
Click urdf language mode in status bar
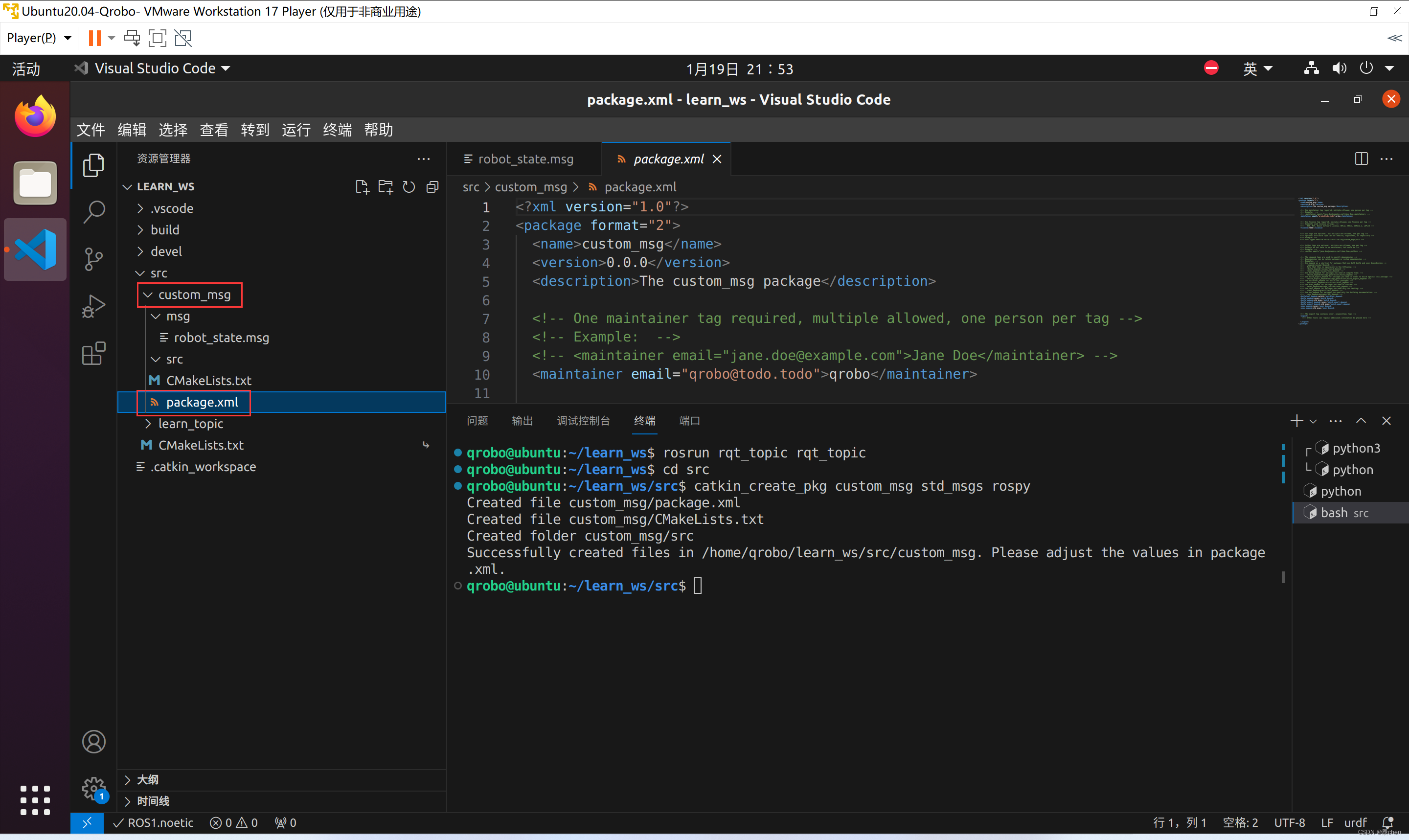1355,822
